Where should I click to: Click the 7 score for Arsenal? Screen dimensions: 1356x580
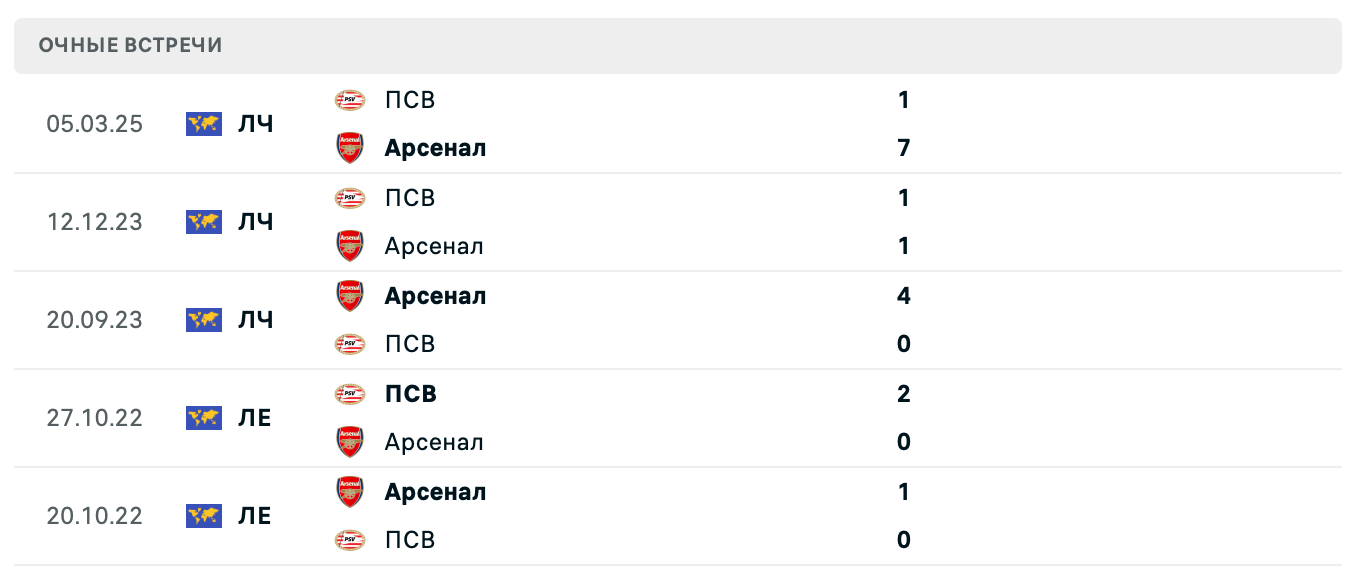click(904, 148)
